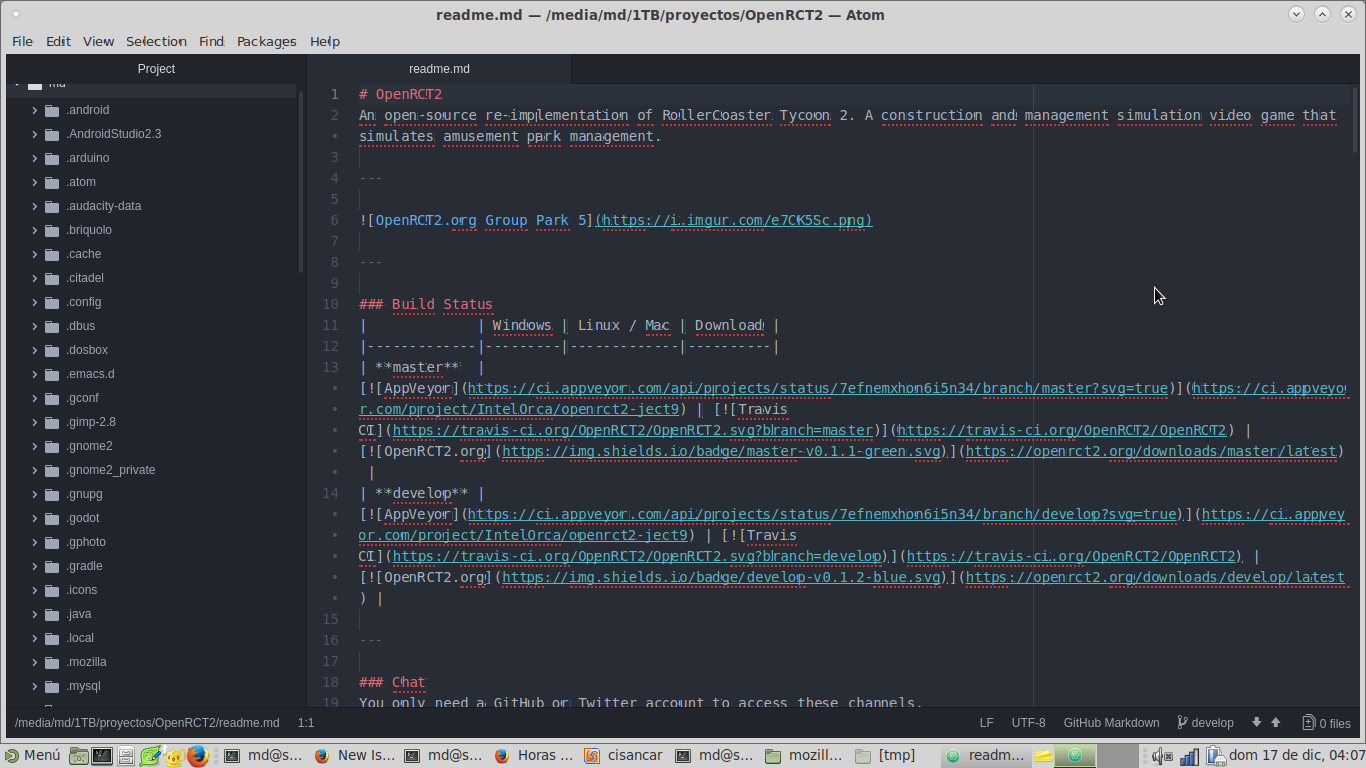Open the changed files icon showing 0 files
This screenshot has height=768, width=1366.
click(x=1308, y=723)
